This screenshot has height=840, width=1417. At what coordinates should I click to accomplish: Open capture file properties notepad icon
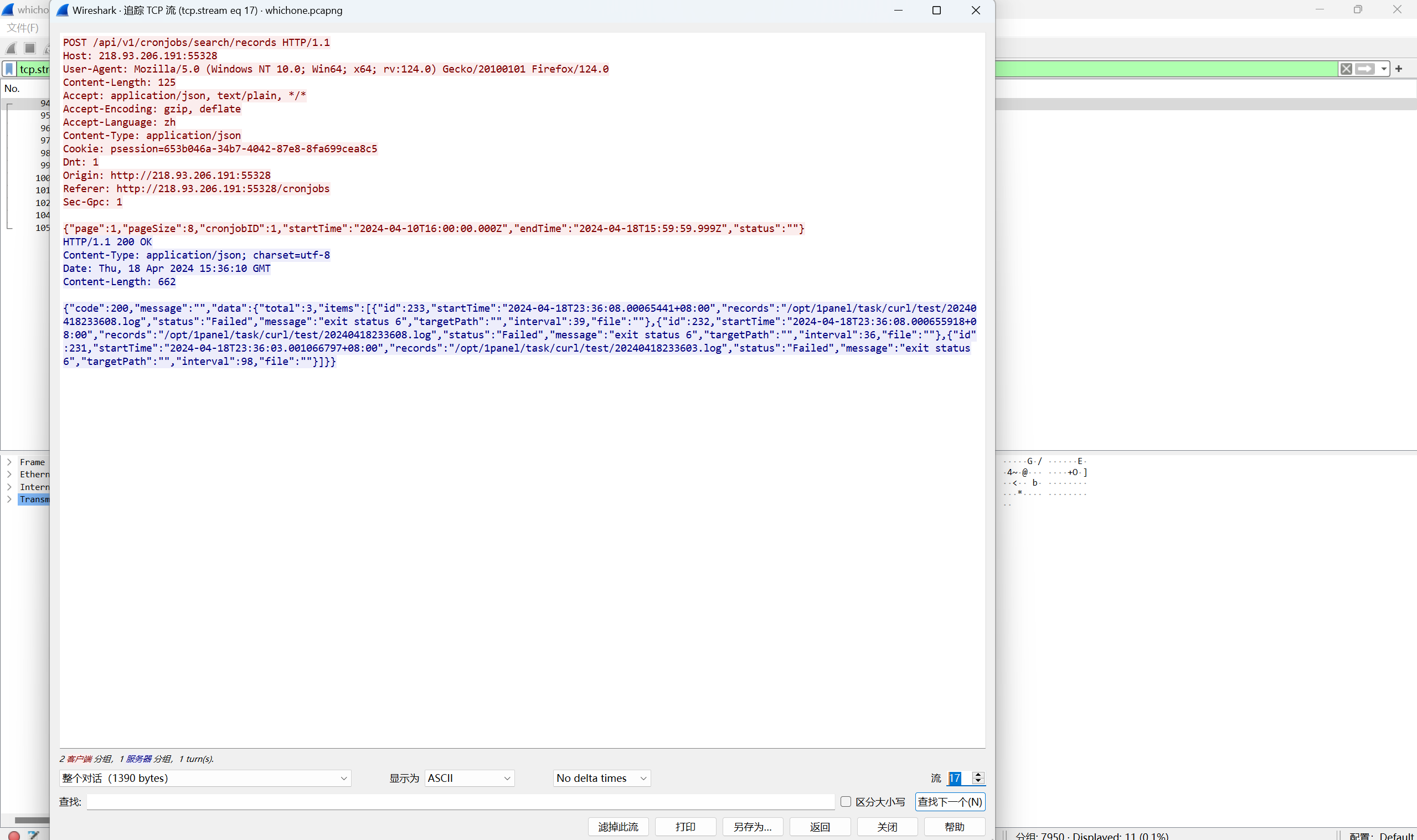[33, 835]
